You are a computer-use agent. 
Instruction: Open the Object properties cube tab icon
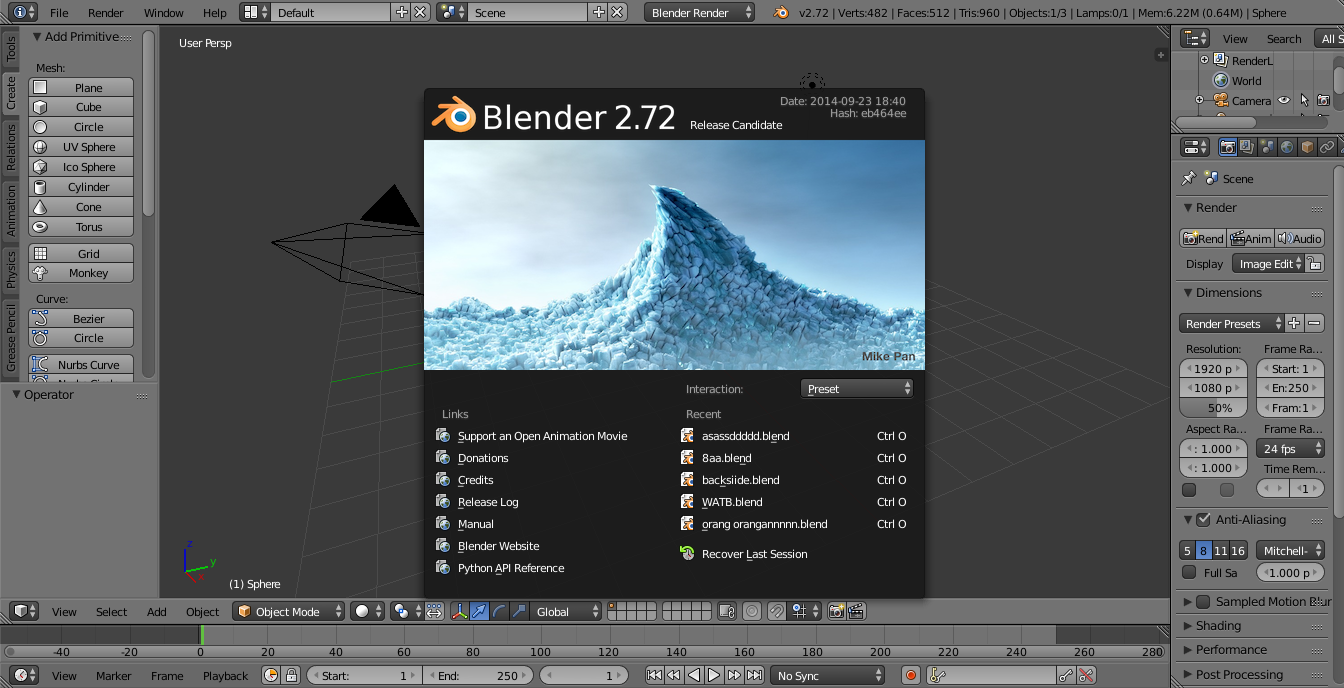1307,147
